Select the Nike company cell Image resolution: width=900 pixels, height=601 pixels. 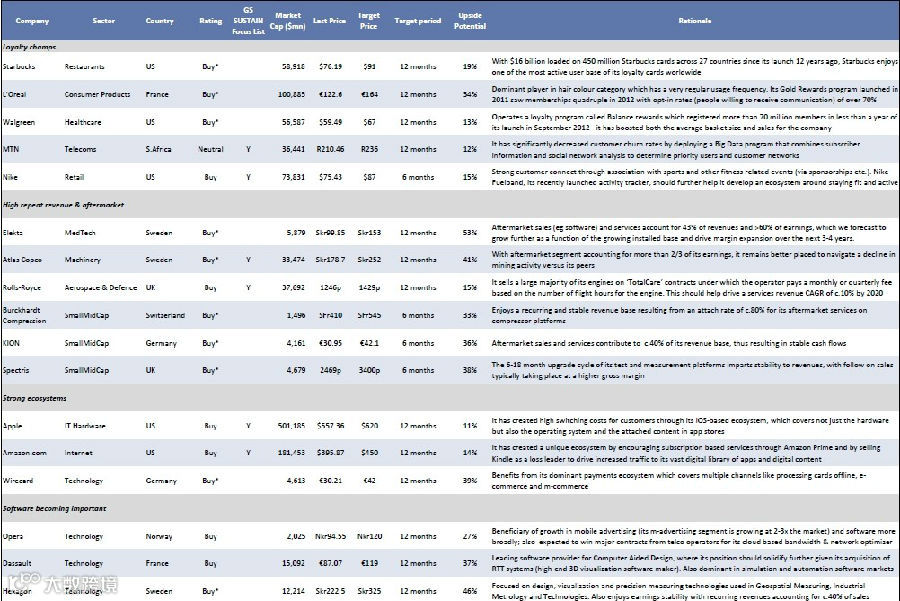[10, 177]
